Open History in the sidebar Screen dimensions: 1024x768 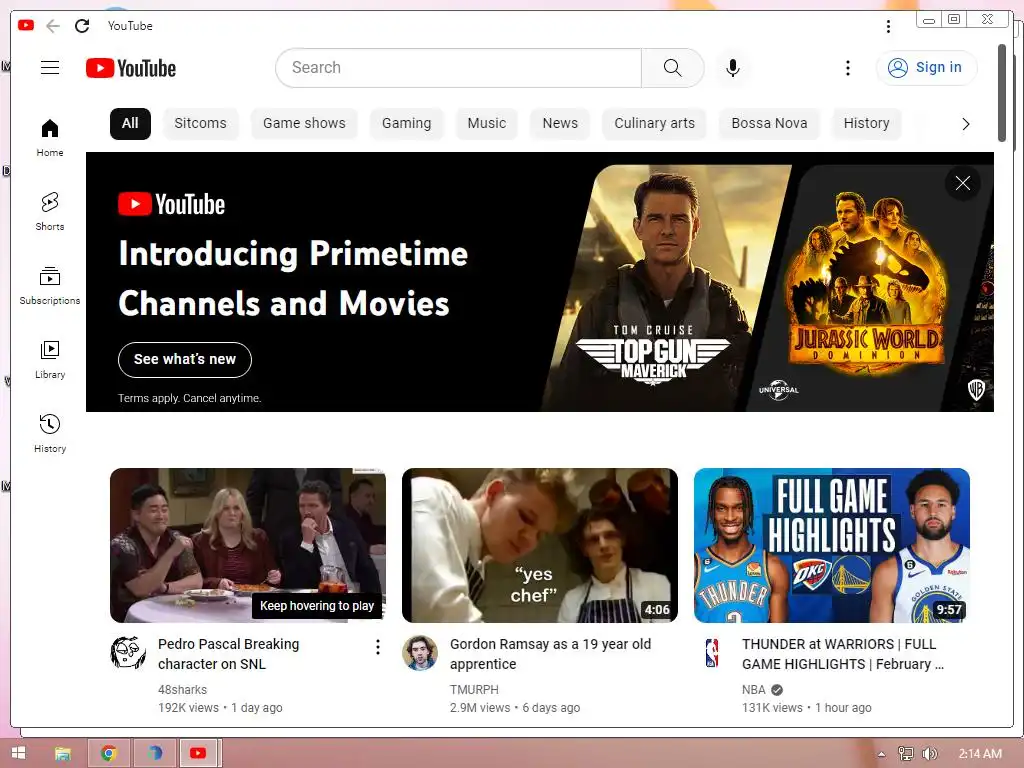pyautogui.click(x=50, y=434)
